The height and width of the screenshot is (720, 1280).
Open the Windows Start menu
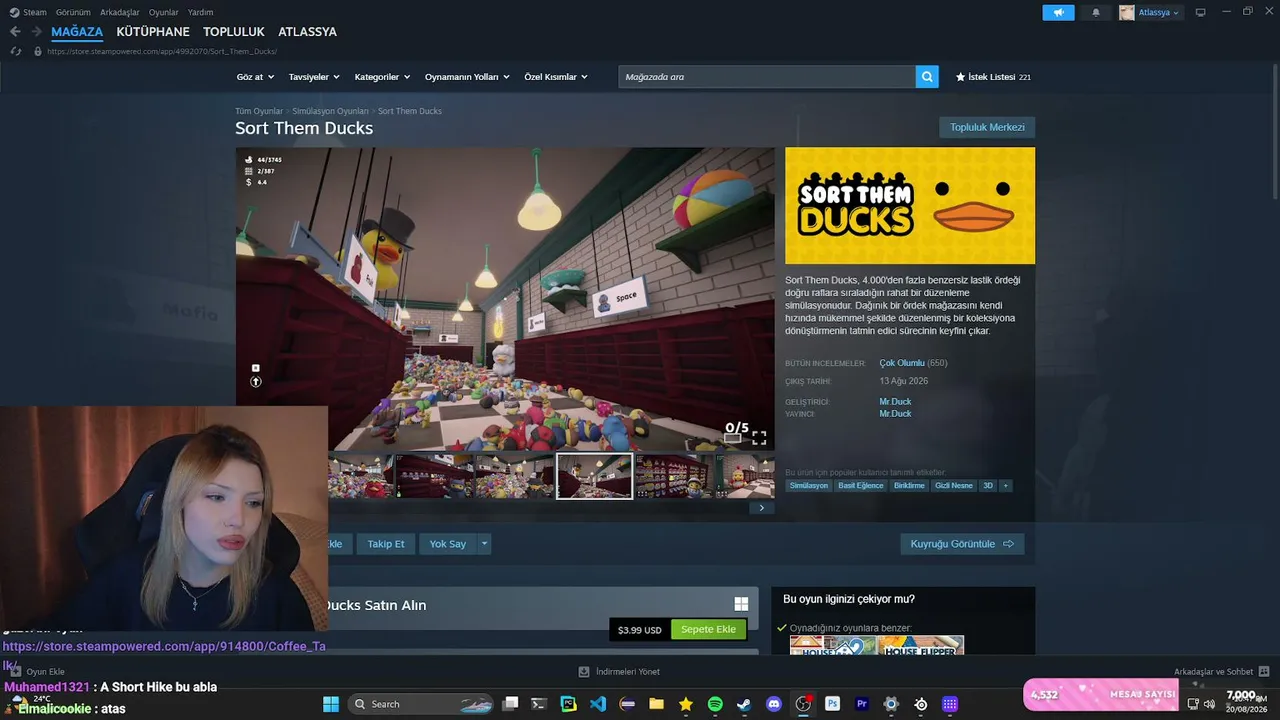point(330,704)
